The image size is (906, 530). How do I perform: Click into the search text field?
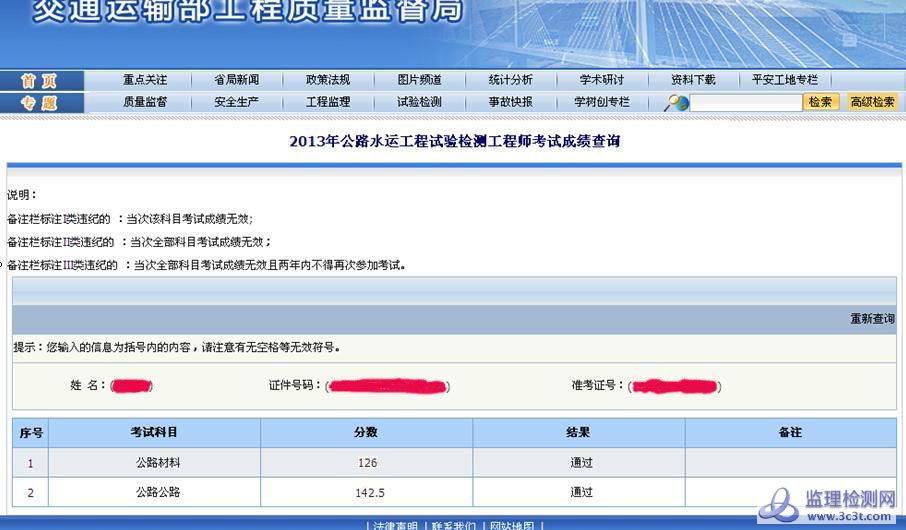(x=746, y=102)
